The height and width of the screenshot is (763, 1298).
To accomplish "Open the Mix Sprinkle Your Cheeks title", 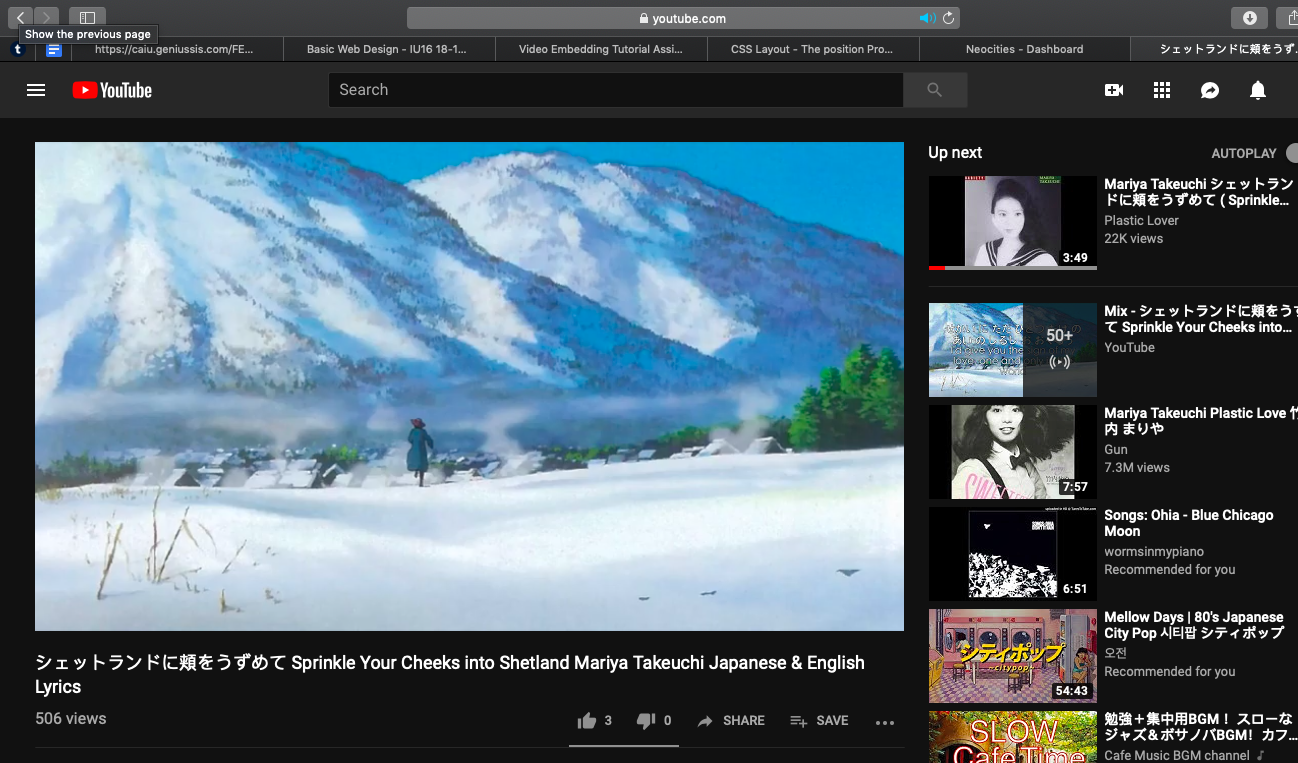I will click(x=1200, y=319).
